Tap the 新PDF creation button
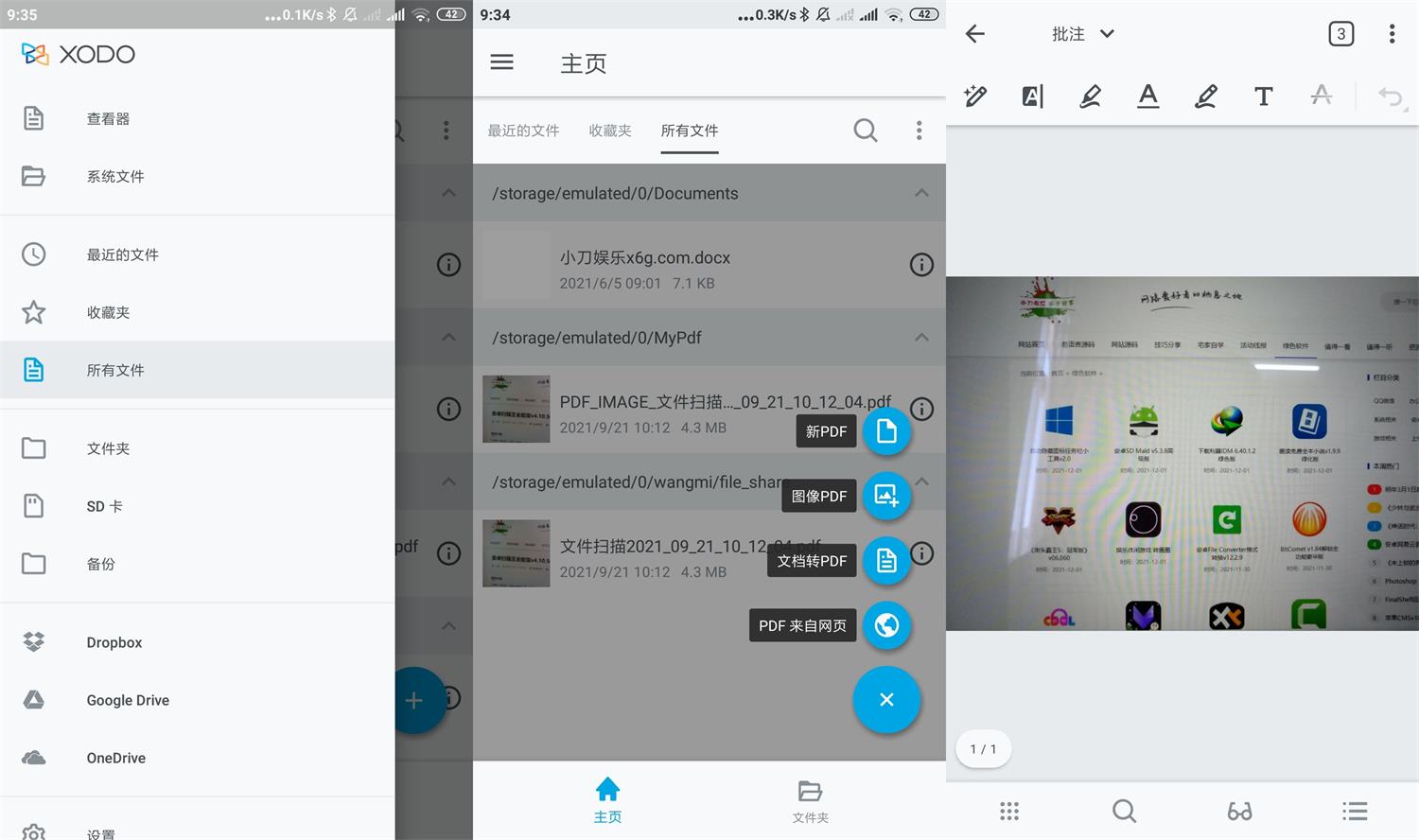 click(886, 431)
